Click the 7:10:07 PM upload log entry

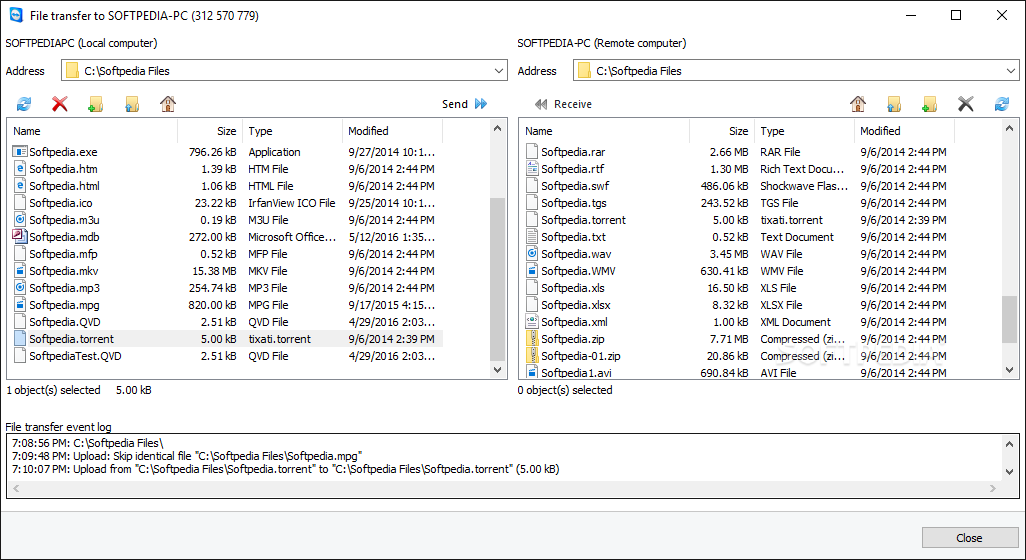tap(285, 469)
